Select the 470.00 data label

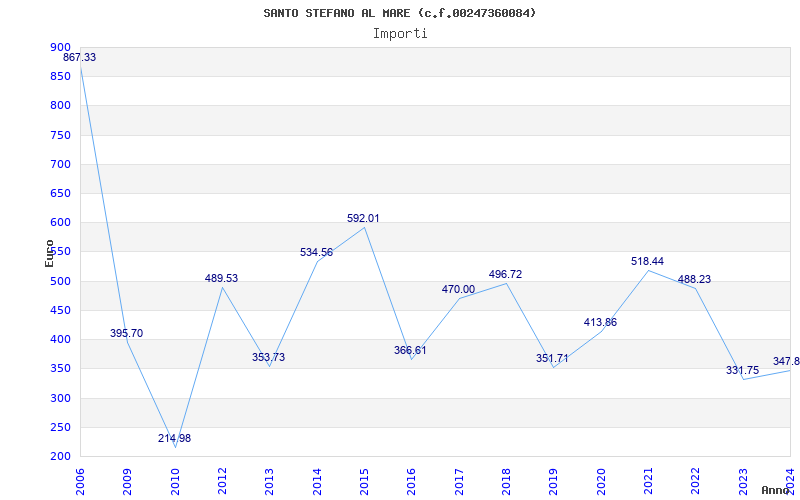coord(458,290)
